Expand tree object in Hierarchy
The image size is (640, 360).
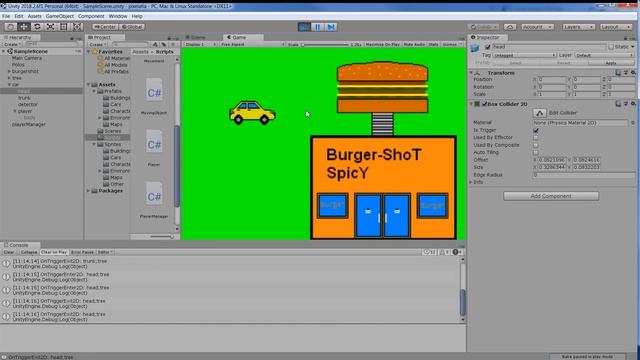(9, 78)
